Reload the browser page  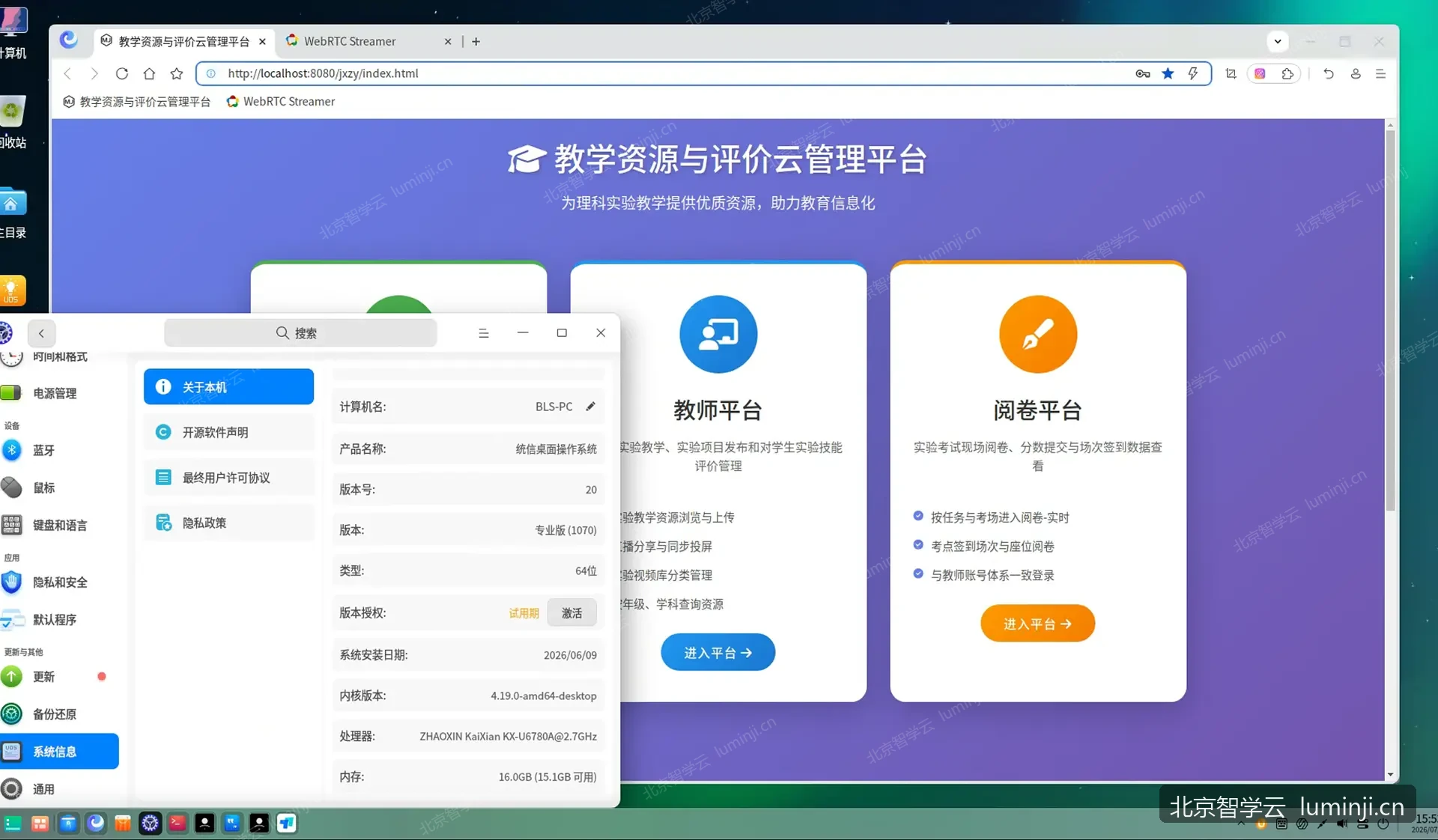(122, 73)
